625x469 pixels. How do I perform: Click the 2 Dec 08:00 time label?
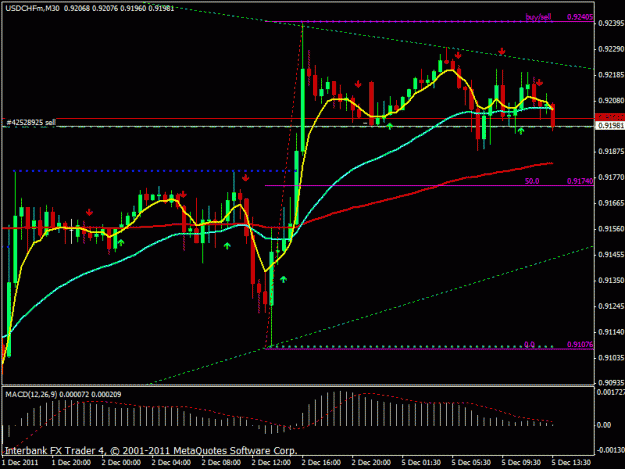221,463
